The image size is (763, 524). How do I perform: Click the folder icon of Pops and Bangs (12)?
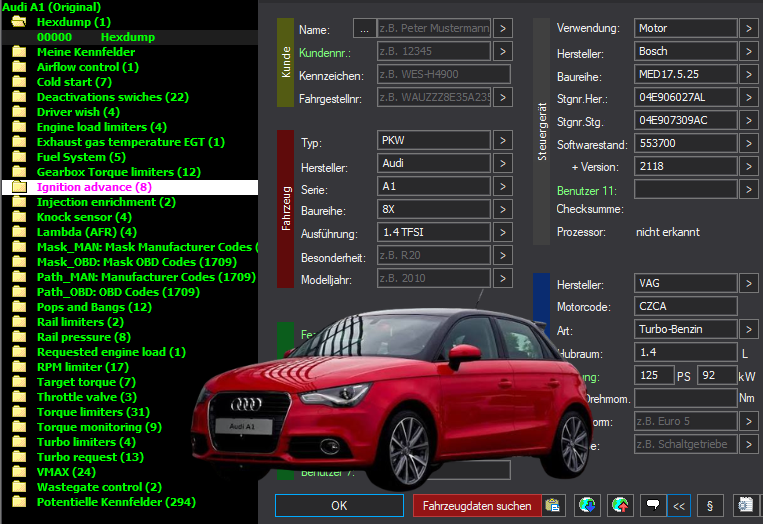click(19, 307)
